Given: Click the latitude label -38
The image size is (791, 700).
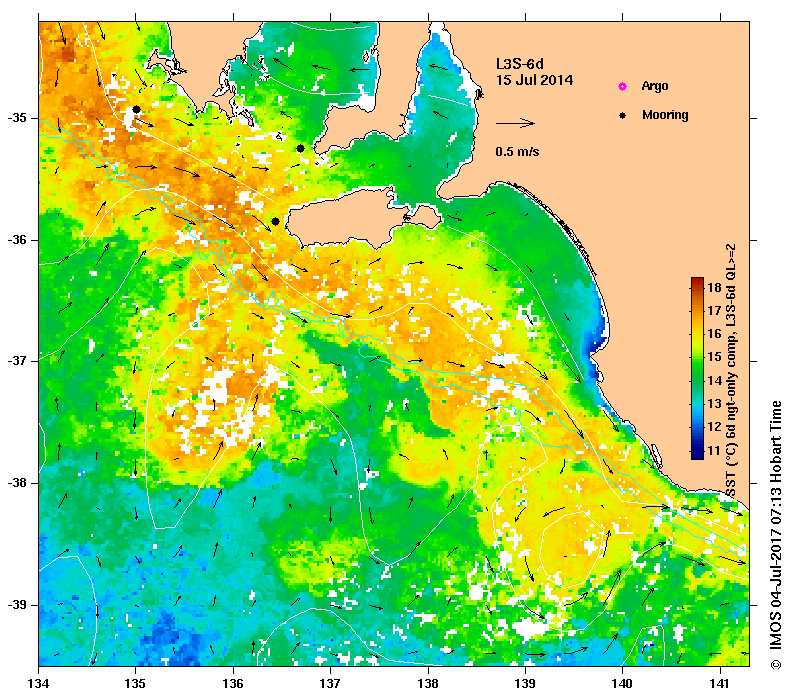Looking at the screenshot, I should 16,483.
